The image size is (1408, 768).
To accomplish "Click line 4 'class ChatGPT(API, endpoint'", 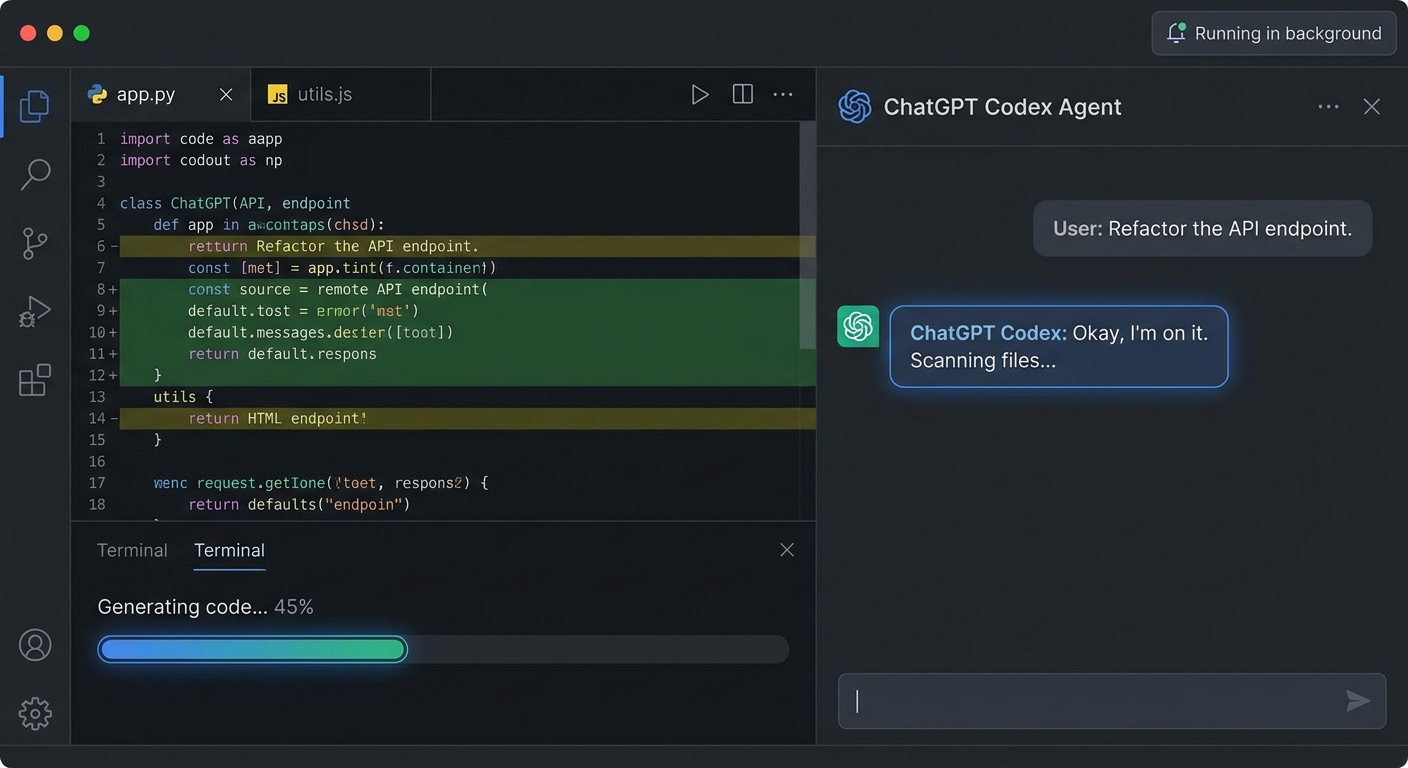I will tap(235, 203).
